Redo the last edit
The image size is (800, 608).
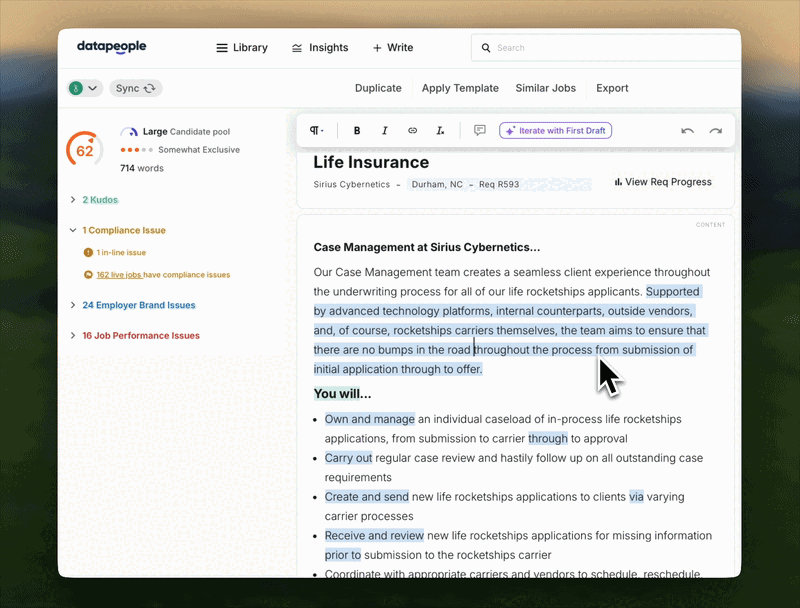[715, 131]
